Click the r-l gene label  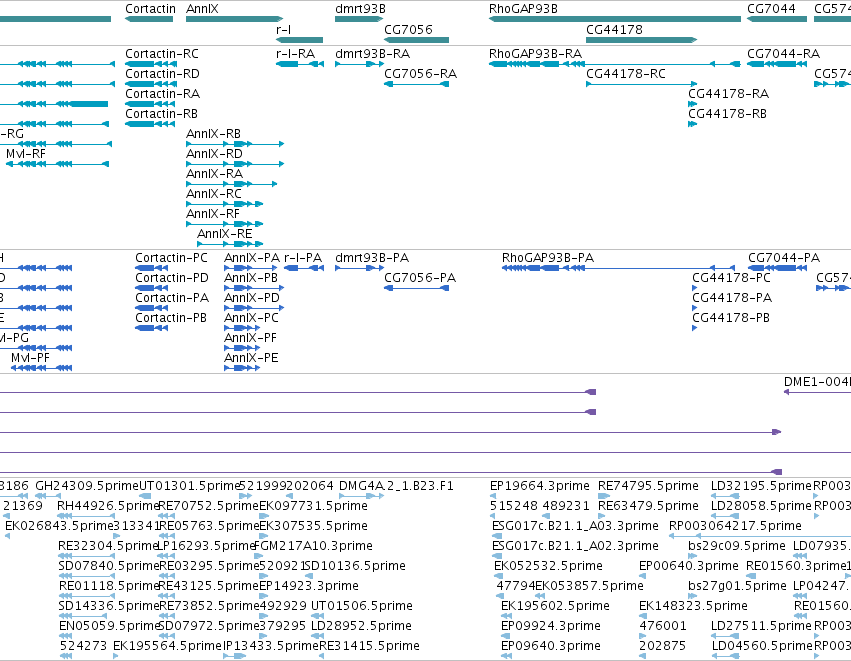pyautogui.click(x=283, y=29)
